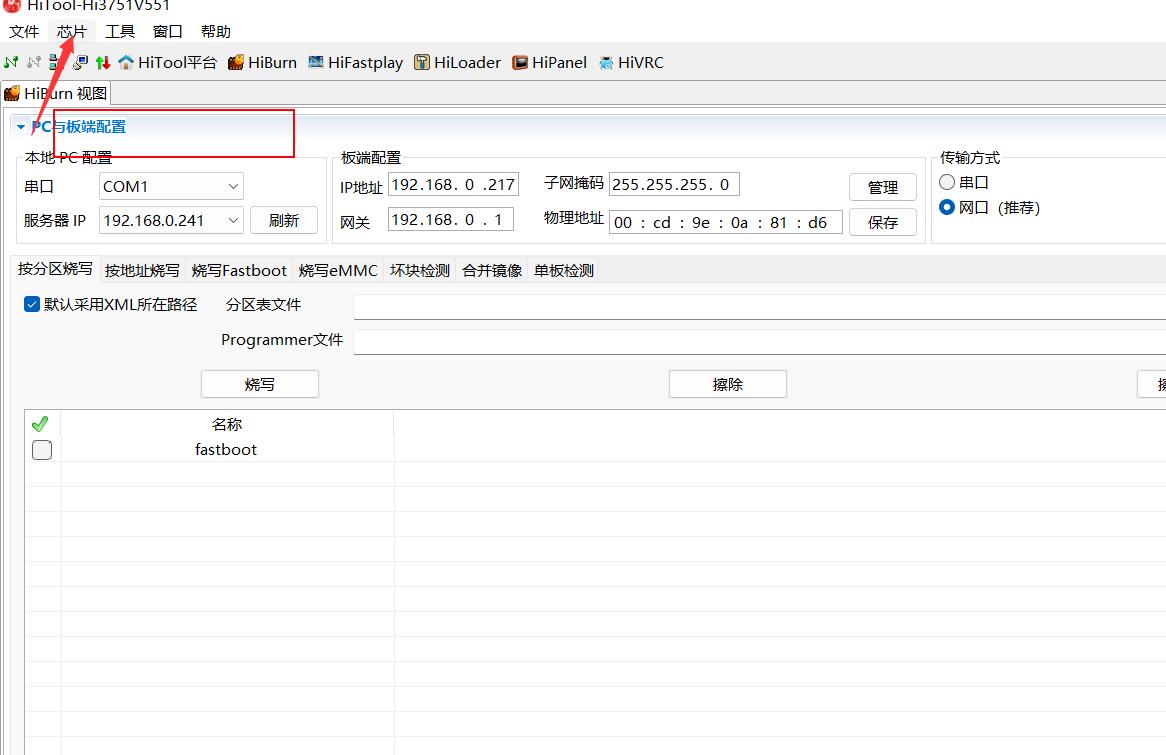Launch the HiPanel tool
1166x755 pixels.
[550, 62]
